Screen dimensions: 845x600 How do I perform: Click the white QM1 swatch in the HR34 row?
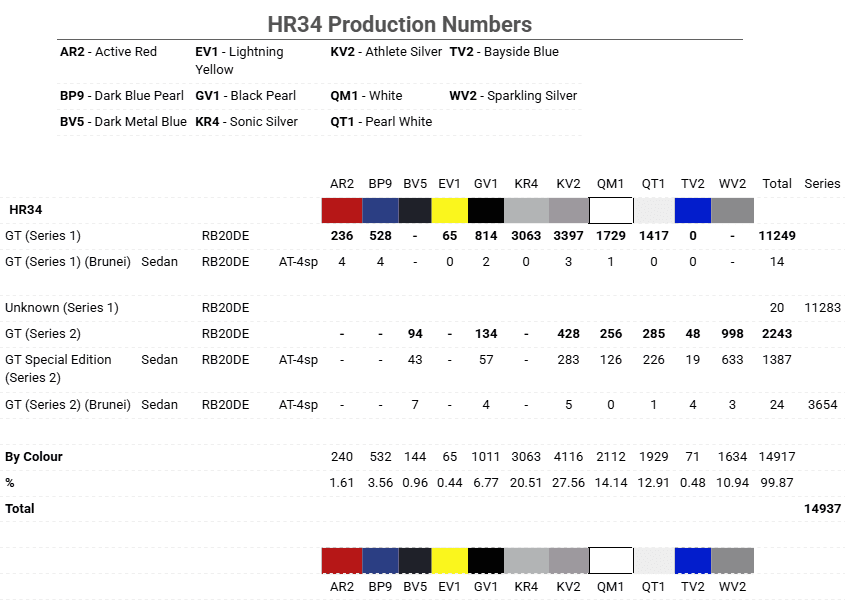(x=610, y=210)
